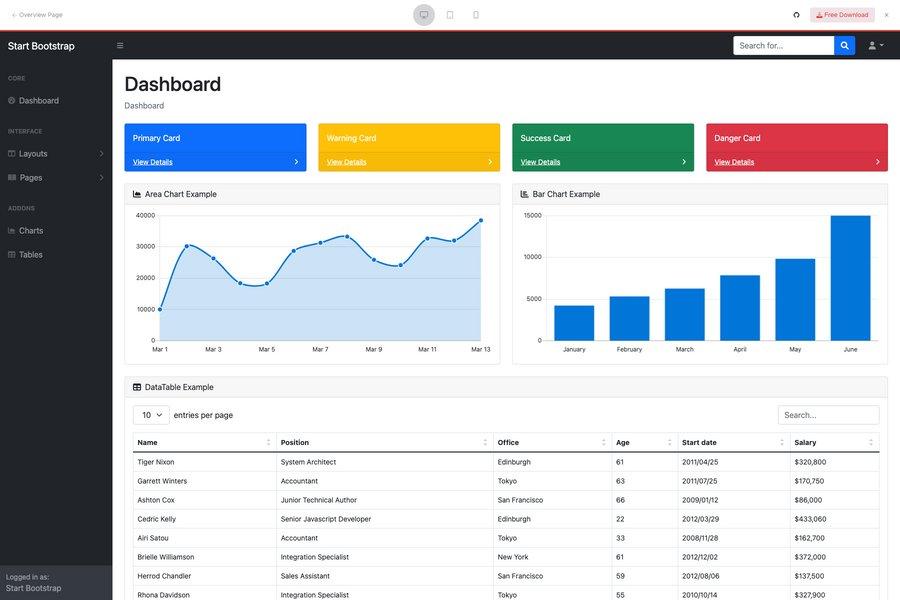Click View Details on the Danger Card
Screen dimensions: 900x600
pos(732,159)
